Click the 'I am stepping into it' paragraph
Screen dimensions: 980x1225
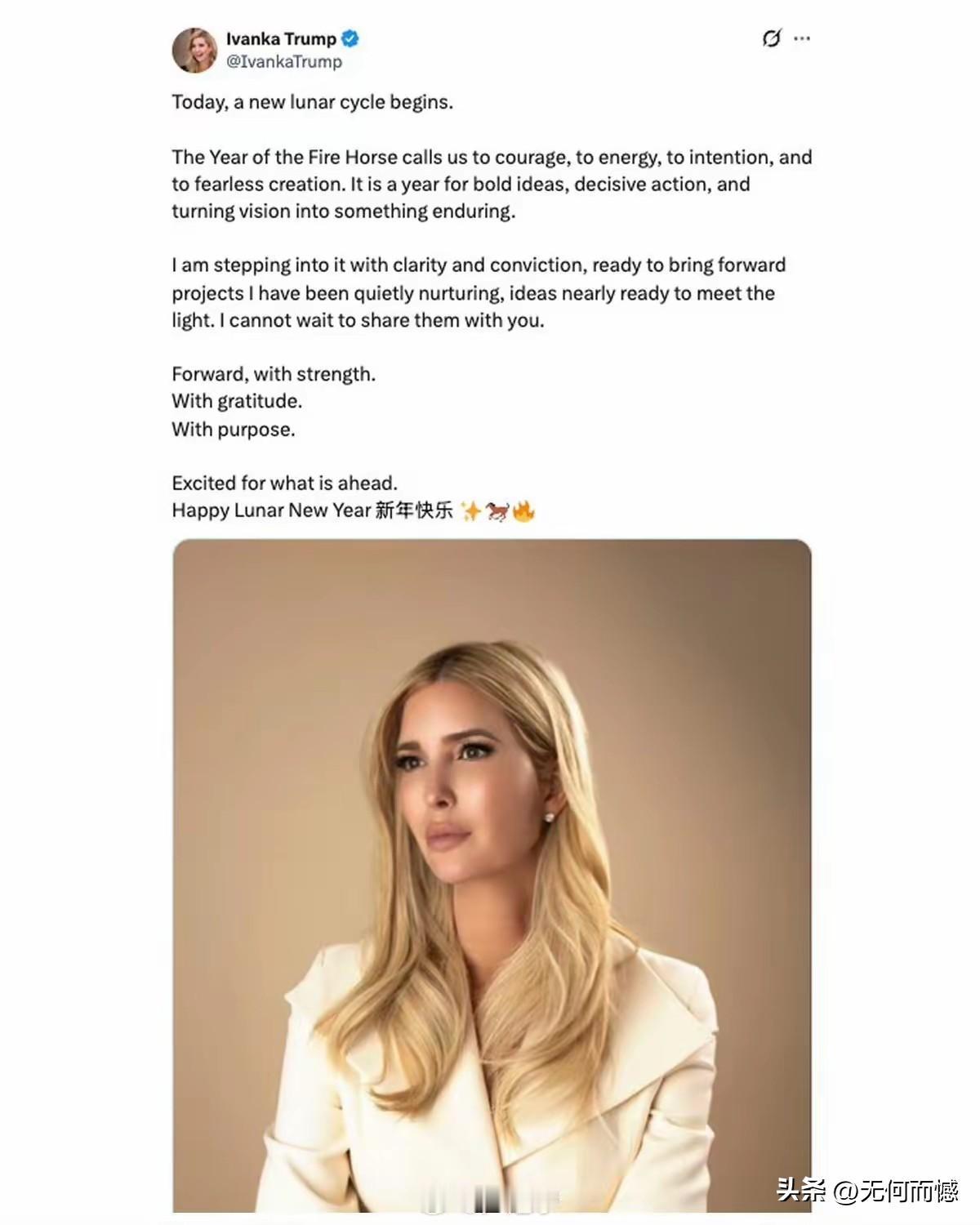pos(479,292)
